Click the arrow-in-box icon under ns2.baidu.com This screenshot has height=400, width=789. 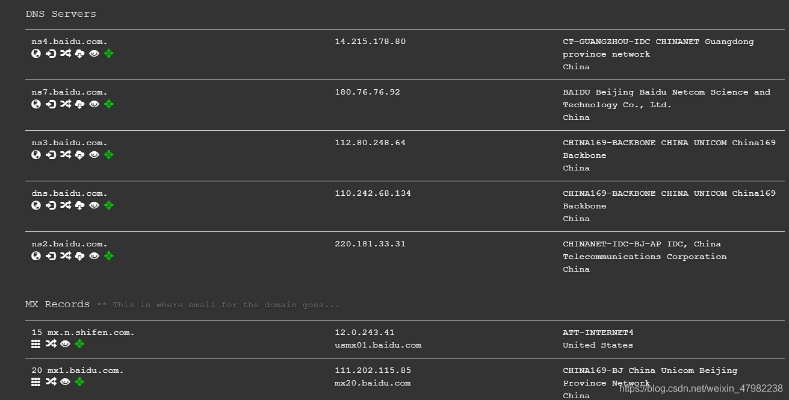51,256
